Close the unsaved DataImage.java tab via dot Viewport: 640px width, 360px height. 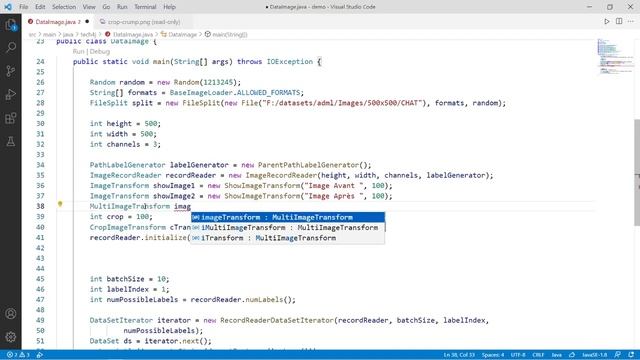87,22
